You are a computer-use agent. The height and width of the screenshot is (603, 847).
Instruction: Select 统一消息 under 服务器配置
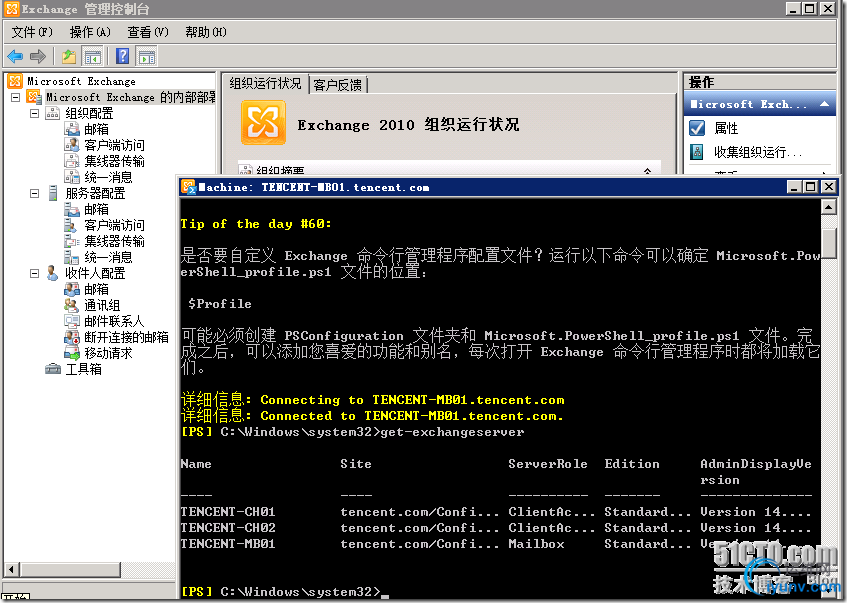click(x=108, y=257)
